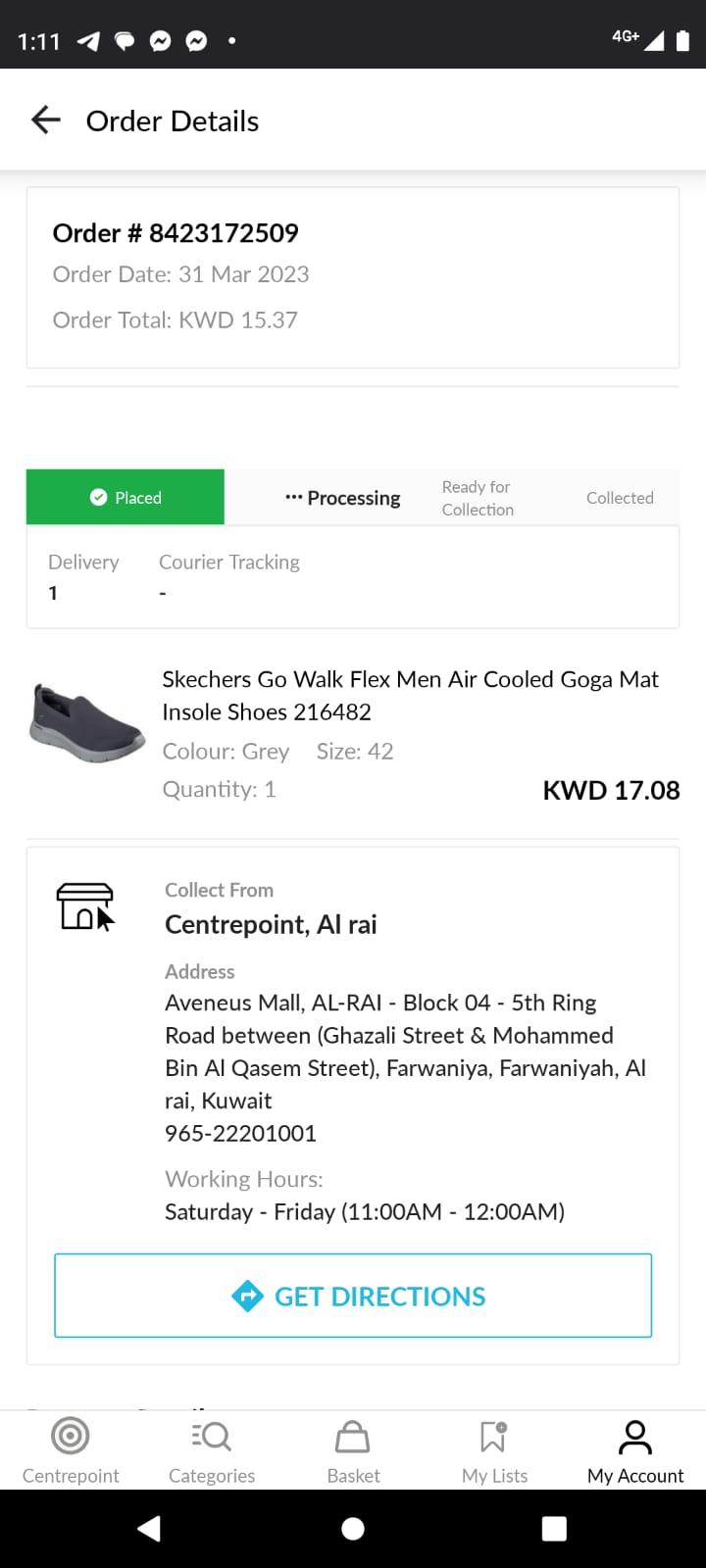Select the Processing status step
The width and height of the screenshot is (706, 1568).
(x=343, y=498)
